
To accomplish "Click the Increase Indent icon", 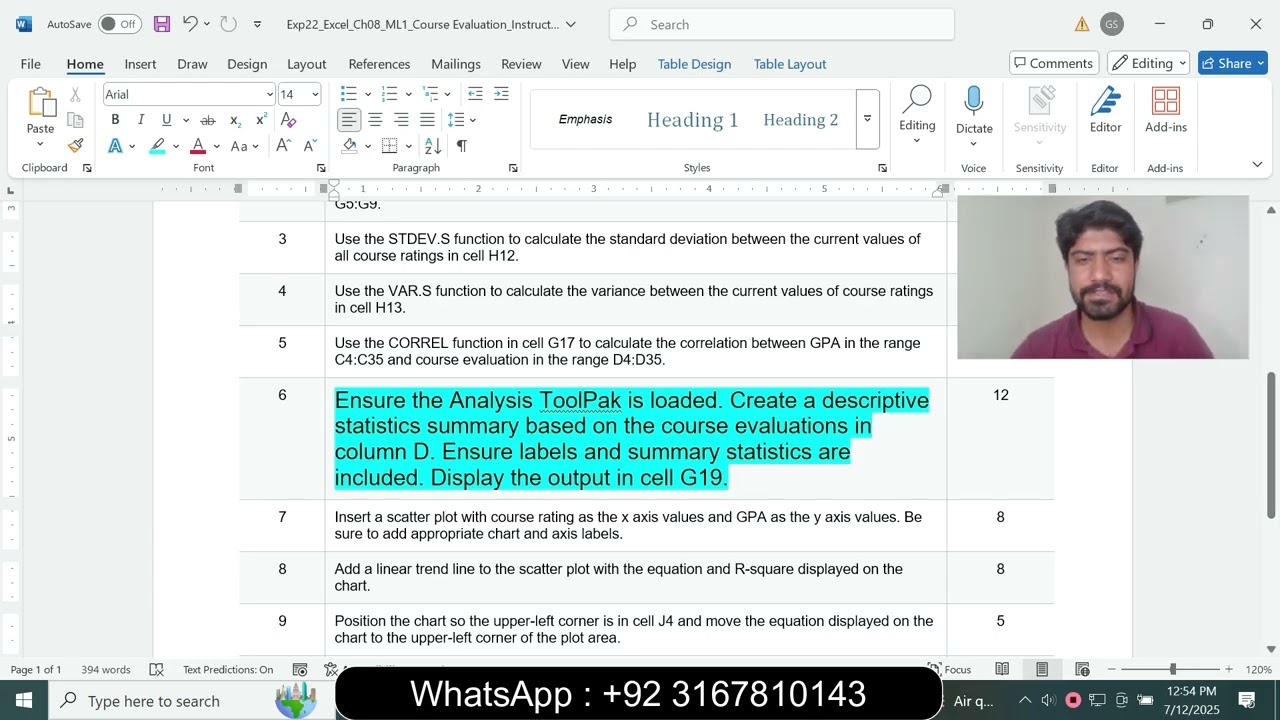I will click(501, 94).
